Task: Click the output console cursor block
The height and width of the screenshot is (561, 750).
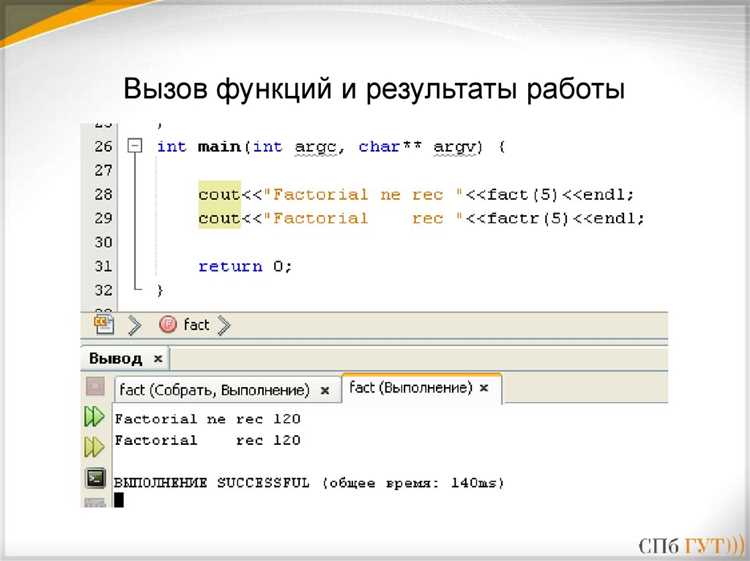Action: [119, 500]
